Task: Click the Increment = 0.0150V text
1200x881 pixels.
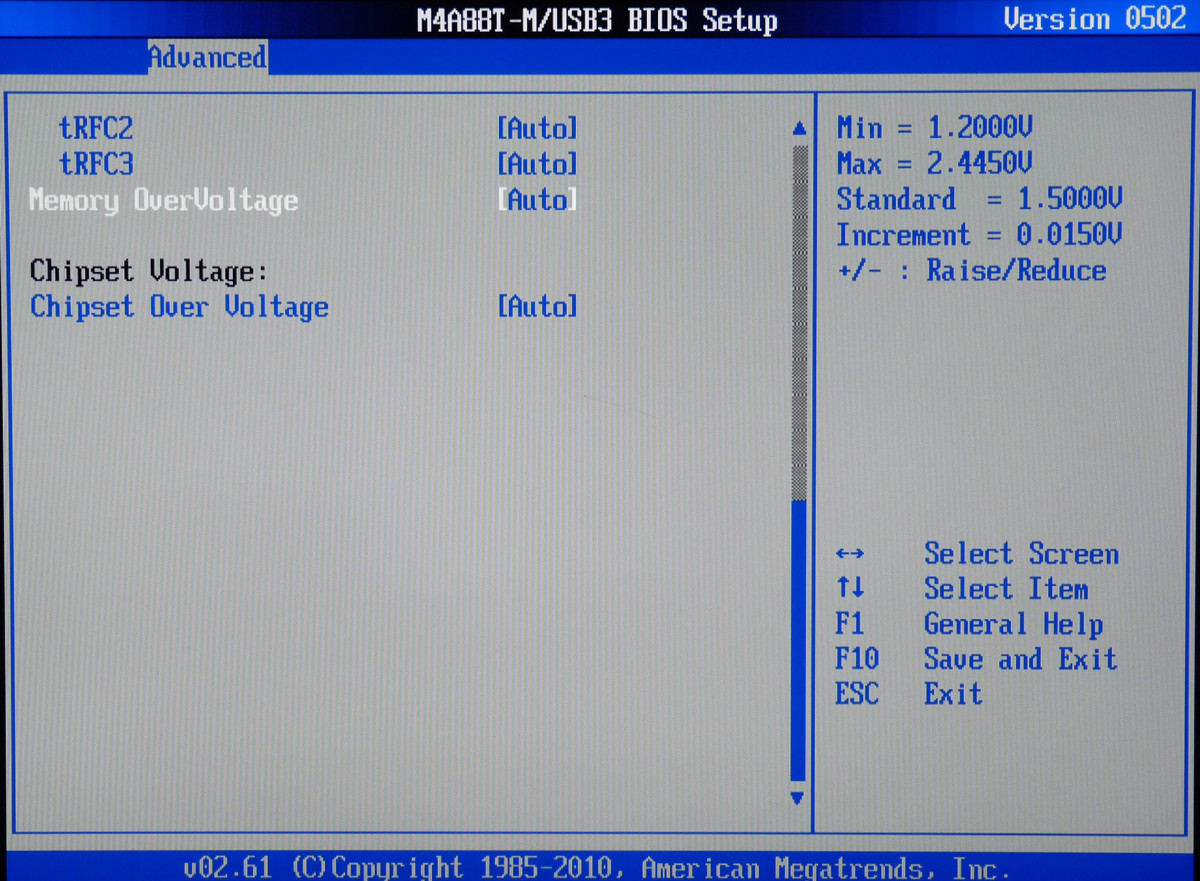Action: click(980, 235)
